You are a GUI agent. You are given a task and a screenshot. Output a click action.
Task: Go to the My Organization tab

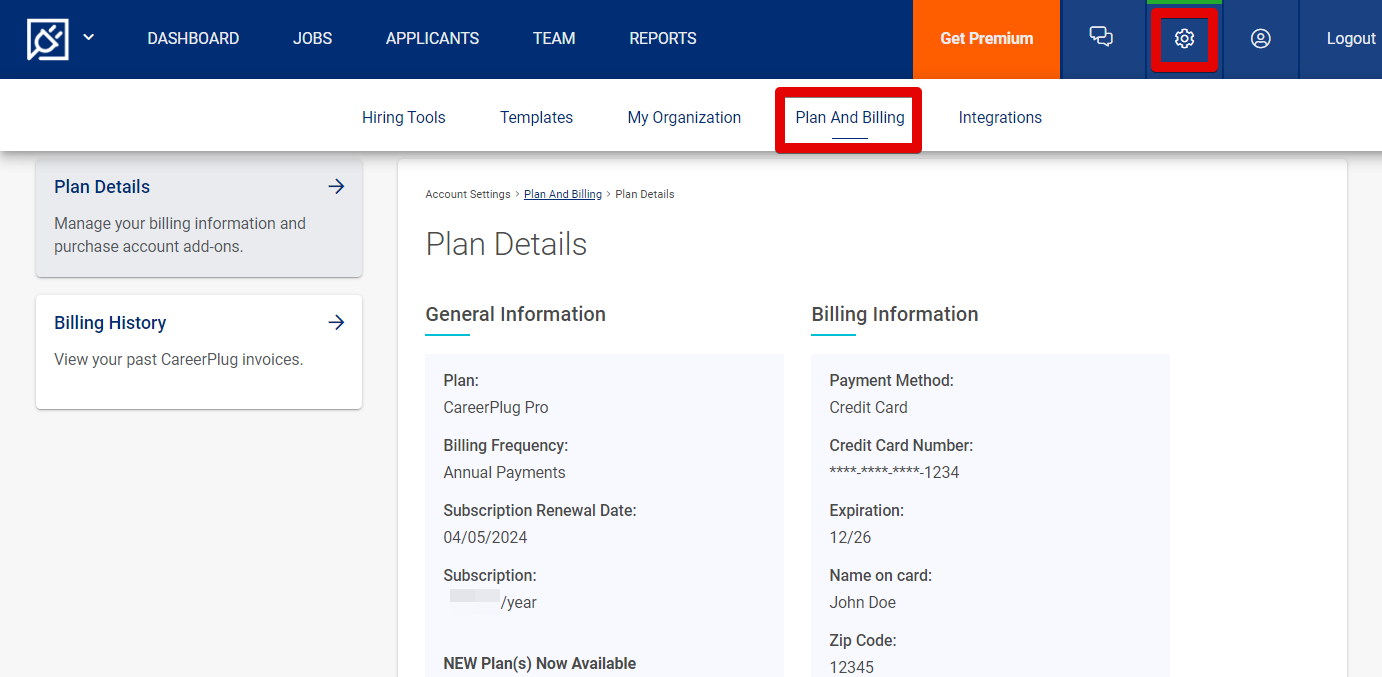684,117
